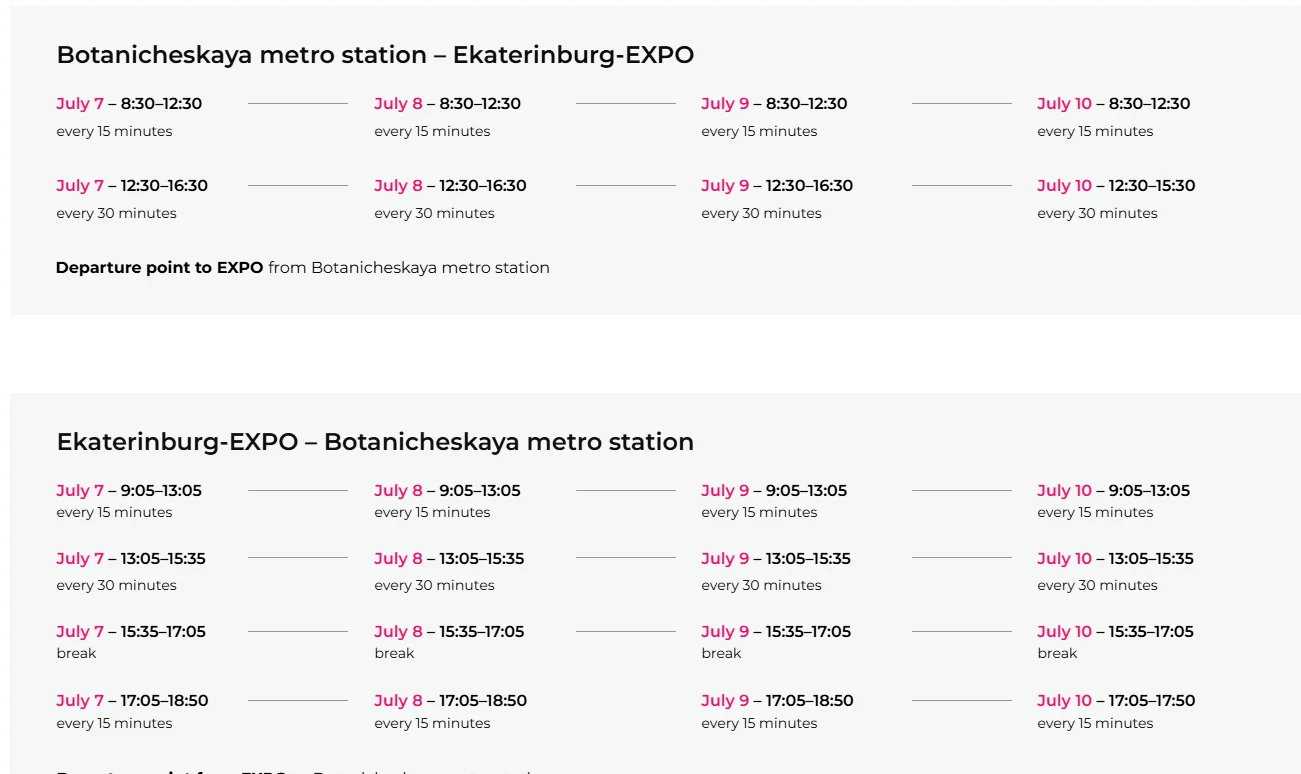Click the July 8 12:30–16:30 entry
This screenshot has height=774, width=1301.
pos(450,186)
